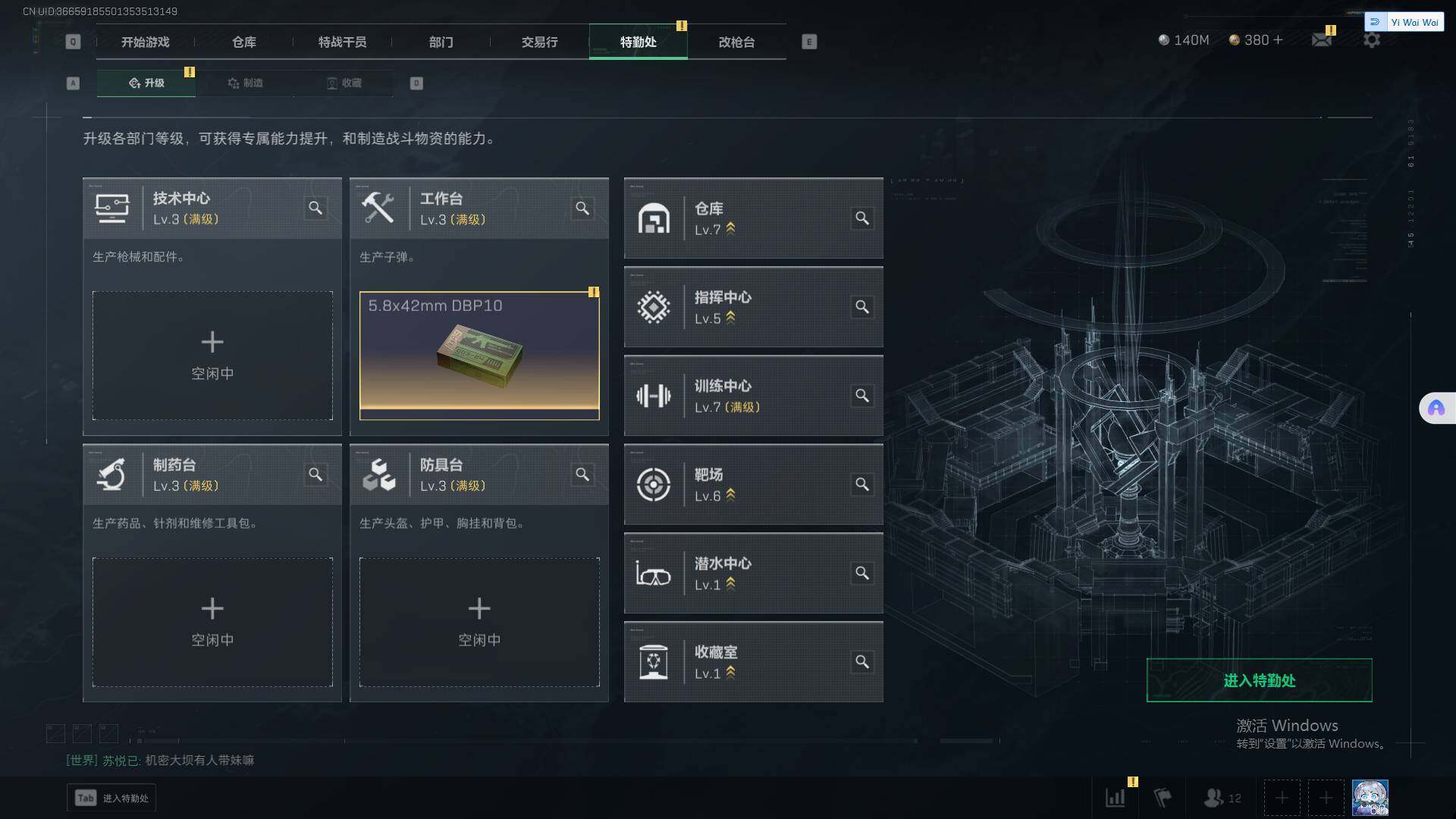Switch to the 仓库 top tab
The height and width of the screenshot is (819, 1456).
tap(243, 42)
